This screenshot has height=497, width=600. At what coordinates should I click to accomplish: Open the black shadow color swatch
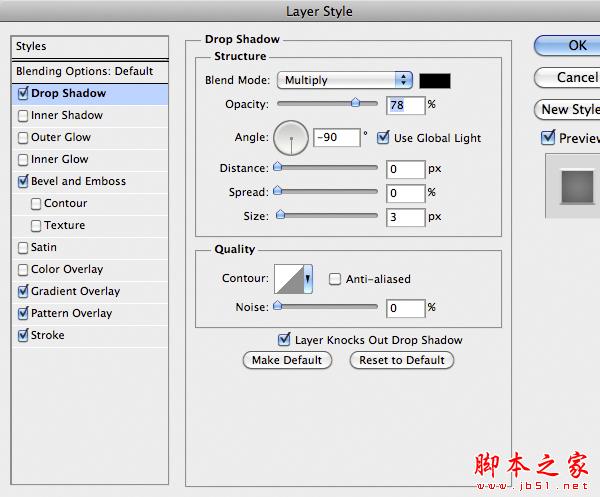click(435, 81)
